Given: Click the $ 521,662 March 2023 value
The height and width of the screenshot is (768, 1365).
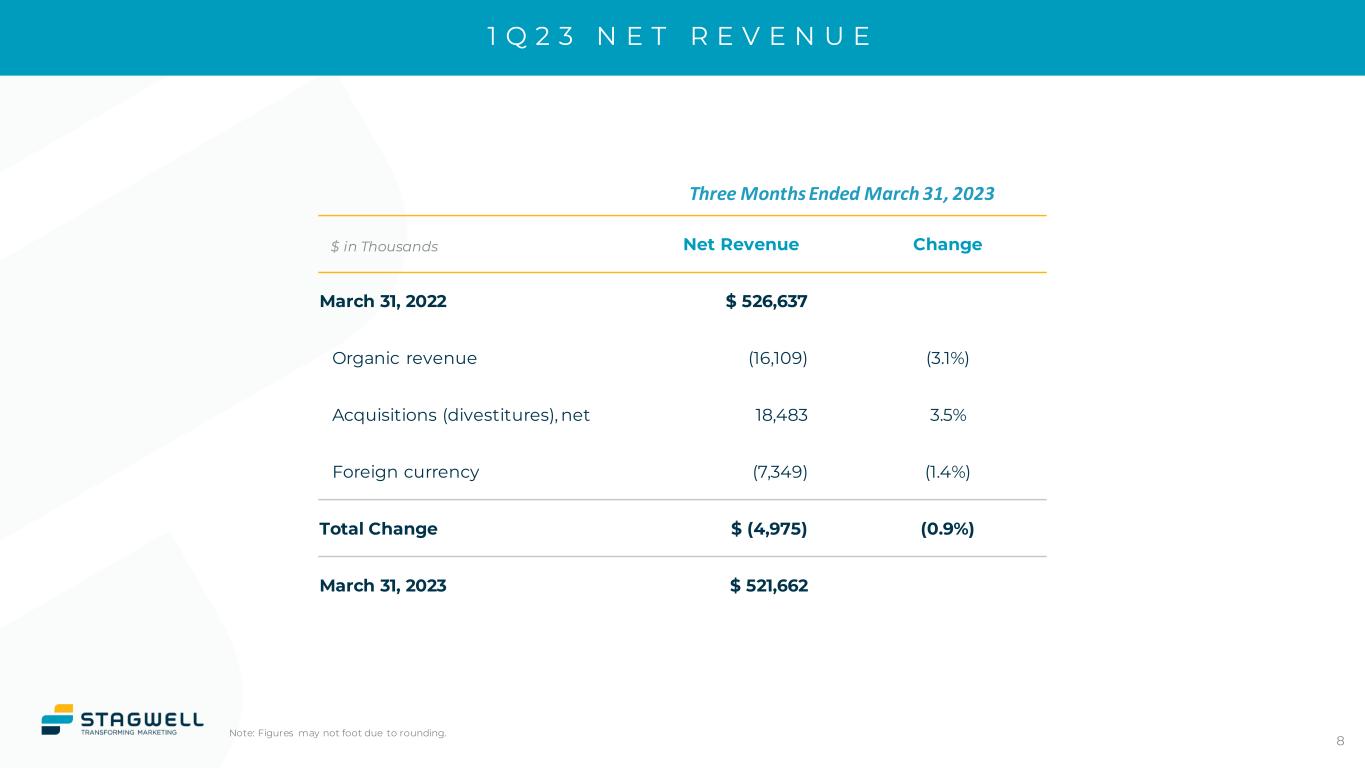Looking at the screenshot, I should (768, 586).
